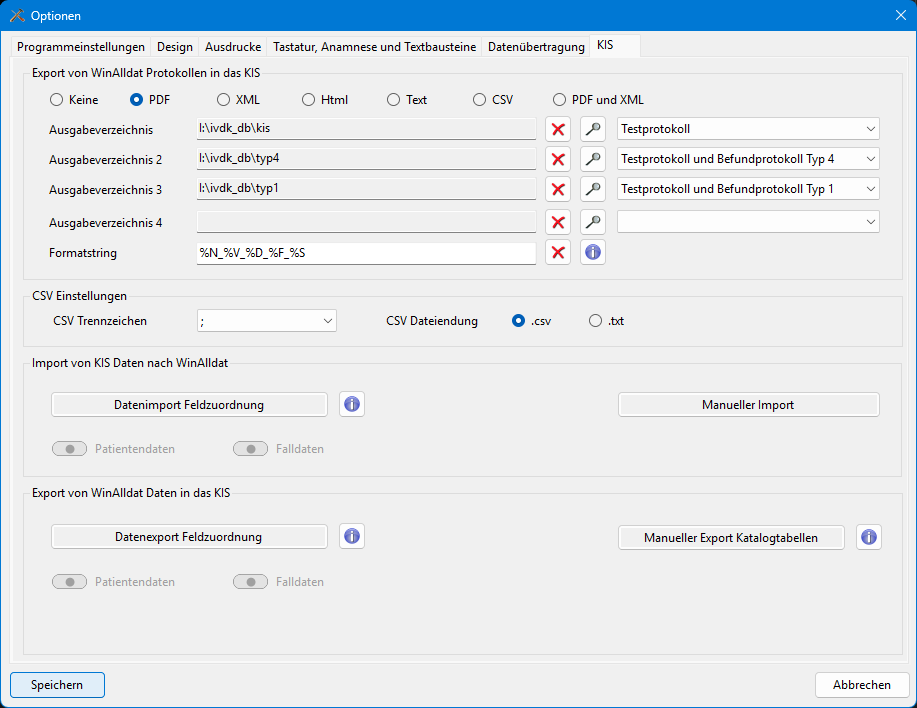
Task: Open the CSV Trennzeichen dropdown
Action: point(267,321)
